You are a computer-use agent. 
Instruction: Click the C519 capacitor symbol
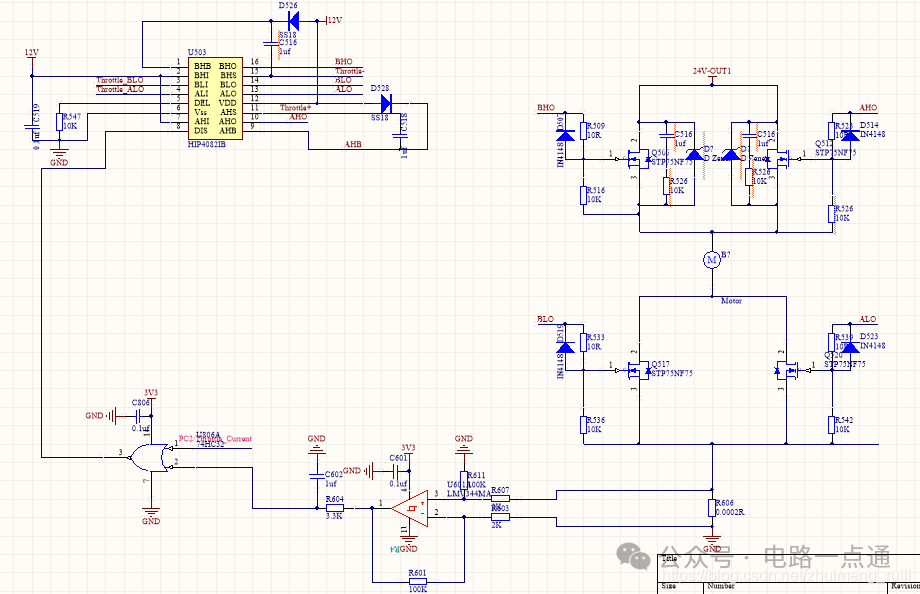click(x=32, y=127)
